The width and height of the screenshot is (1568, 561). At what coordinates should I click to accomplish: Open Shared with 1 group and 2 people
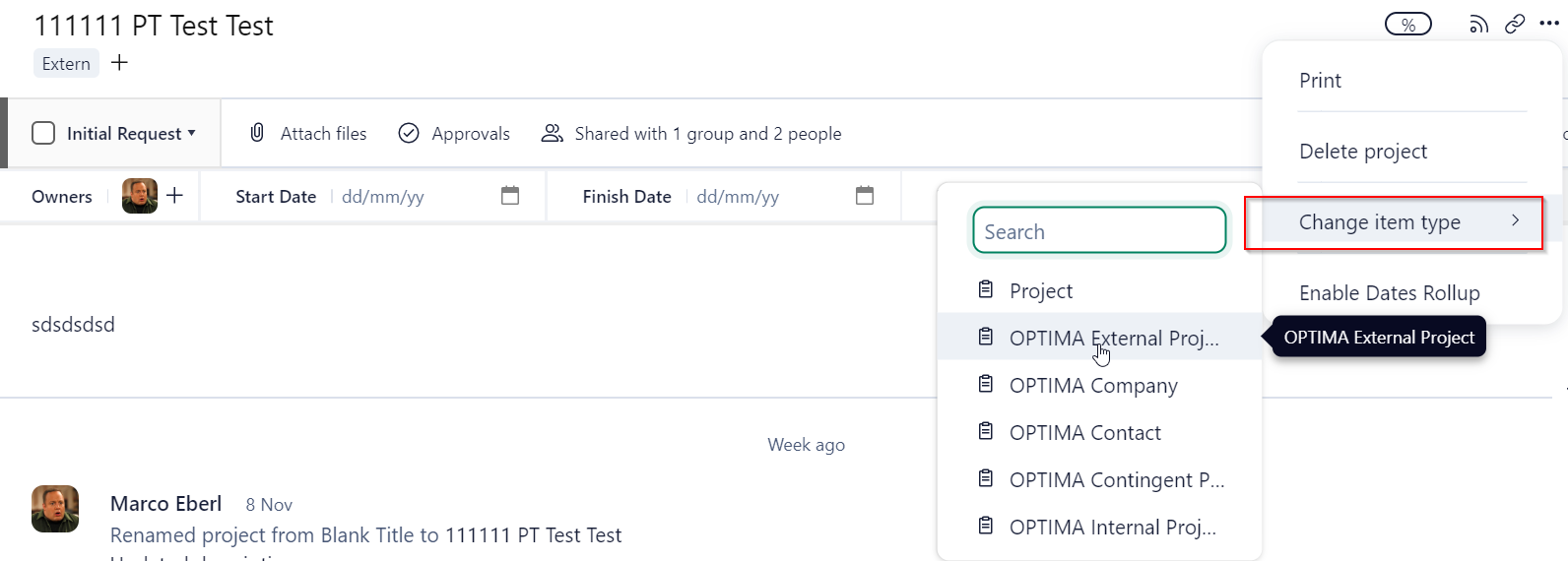692,134
